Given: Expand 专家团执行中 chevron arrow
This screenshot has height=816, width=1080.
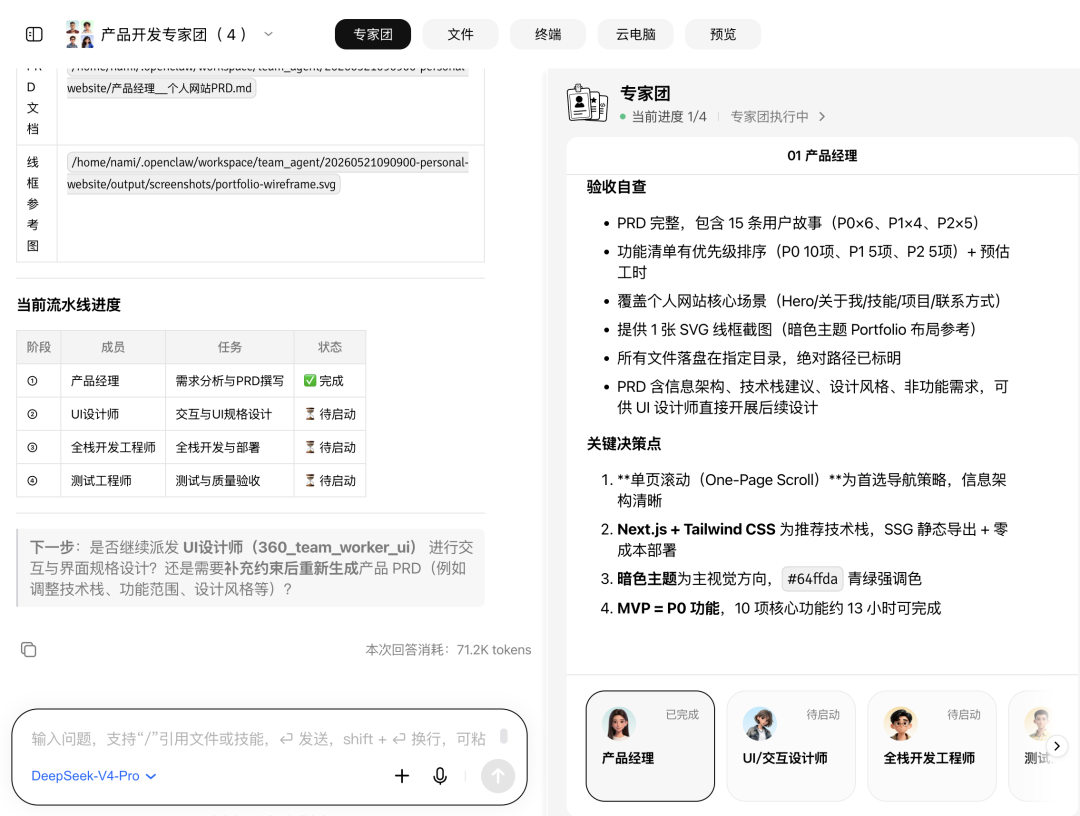Looking at the screenshot, I should coord(822,116).
